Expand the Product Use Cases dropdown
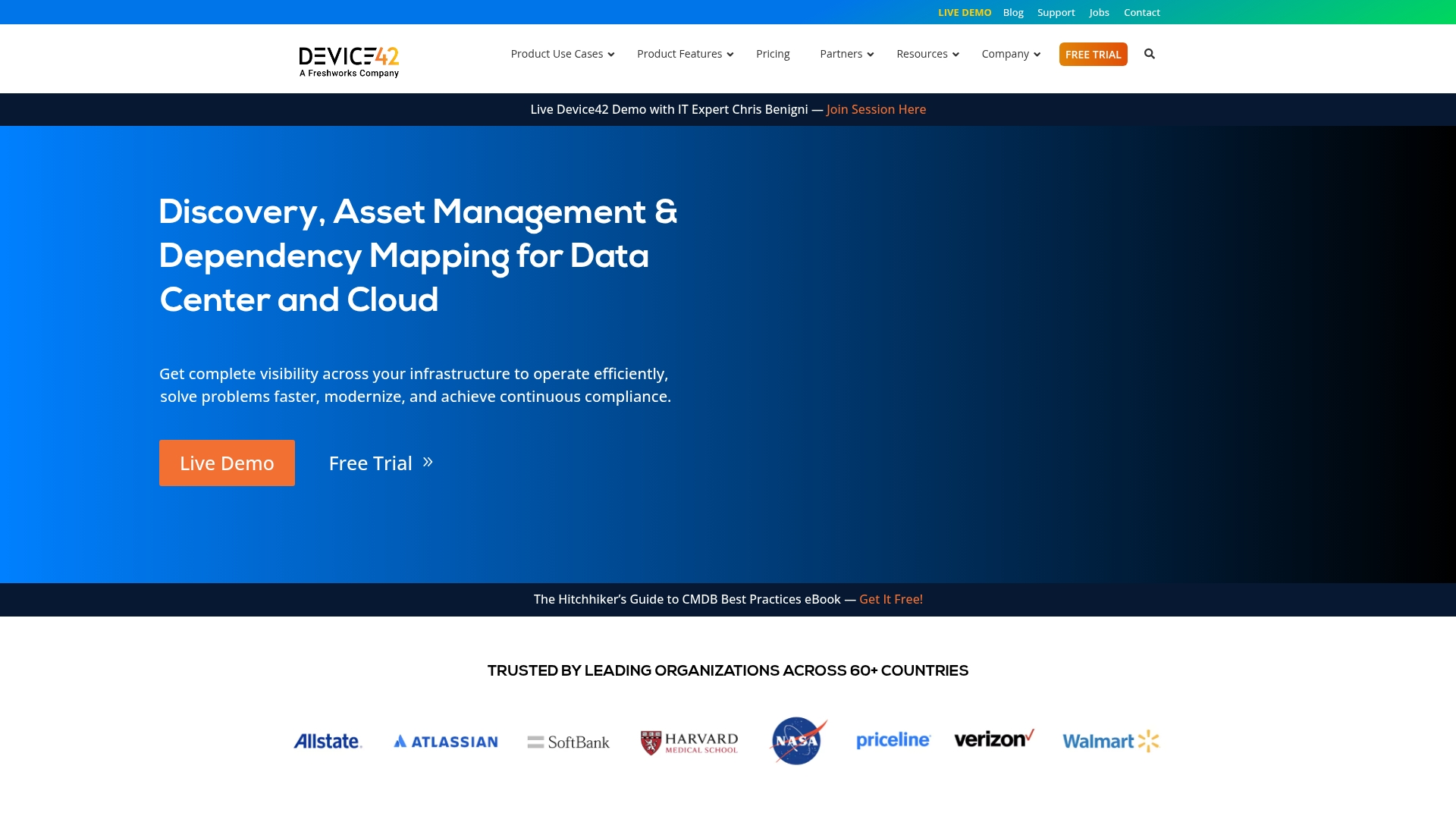The height and width of the screenshot is (819, 1456). point(557,54)
